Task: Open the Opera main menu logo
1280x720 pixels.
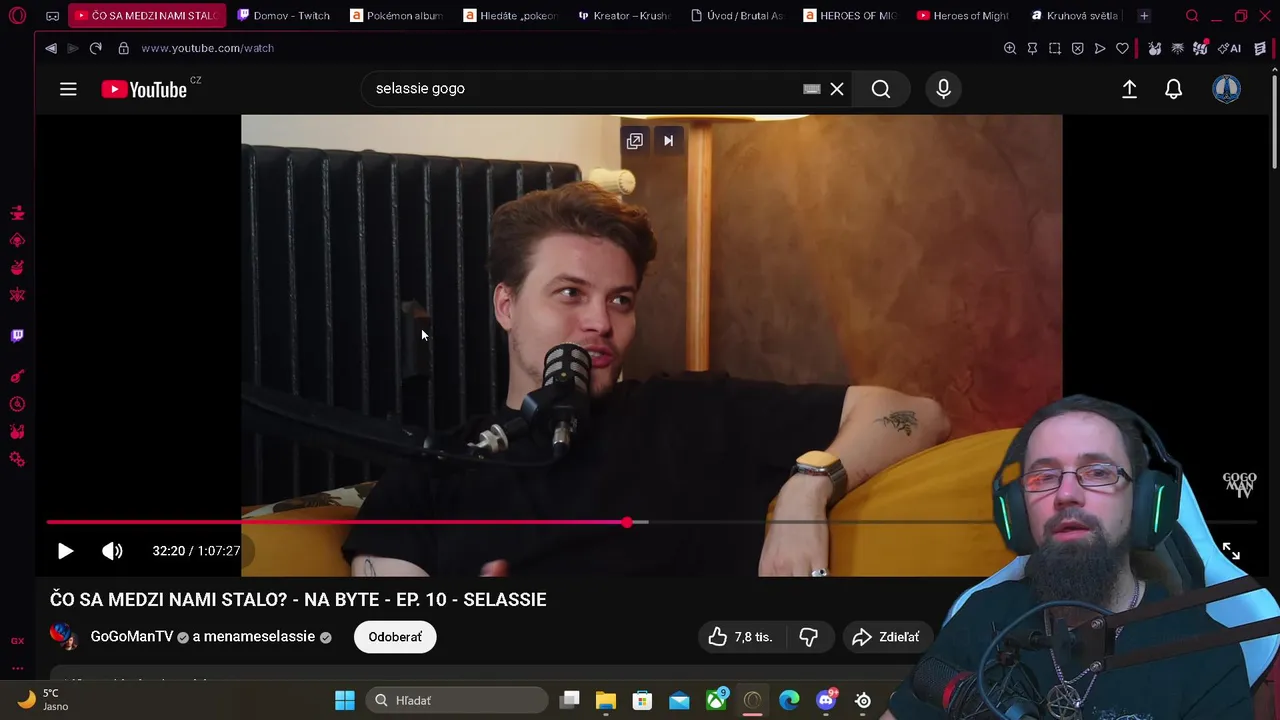Action: click(17, 16)
